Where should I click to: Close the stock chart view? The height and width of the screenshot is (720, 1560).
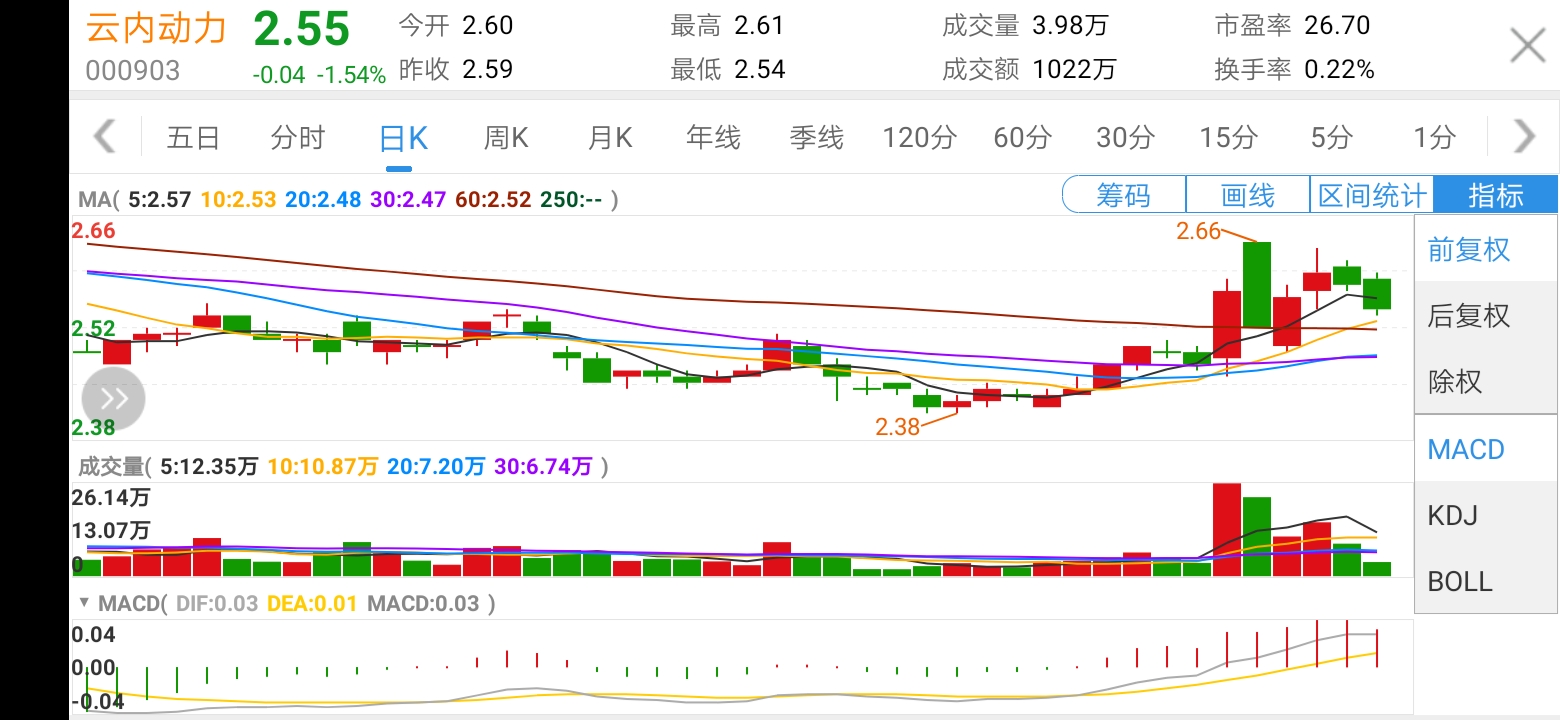click(1527, 46)
